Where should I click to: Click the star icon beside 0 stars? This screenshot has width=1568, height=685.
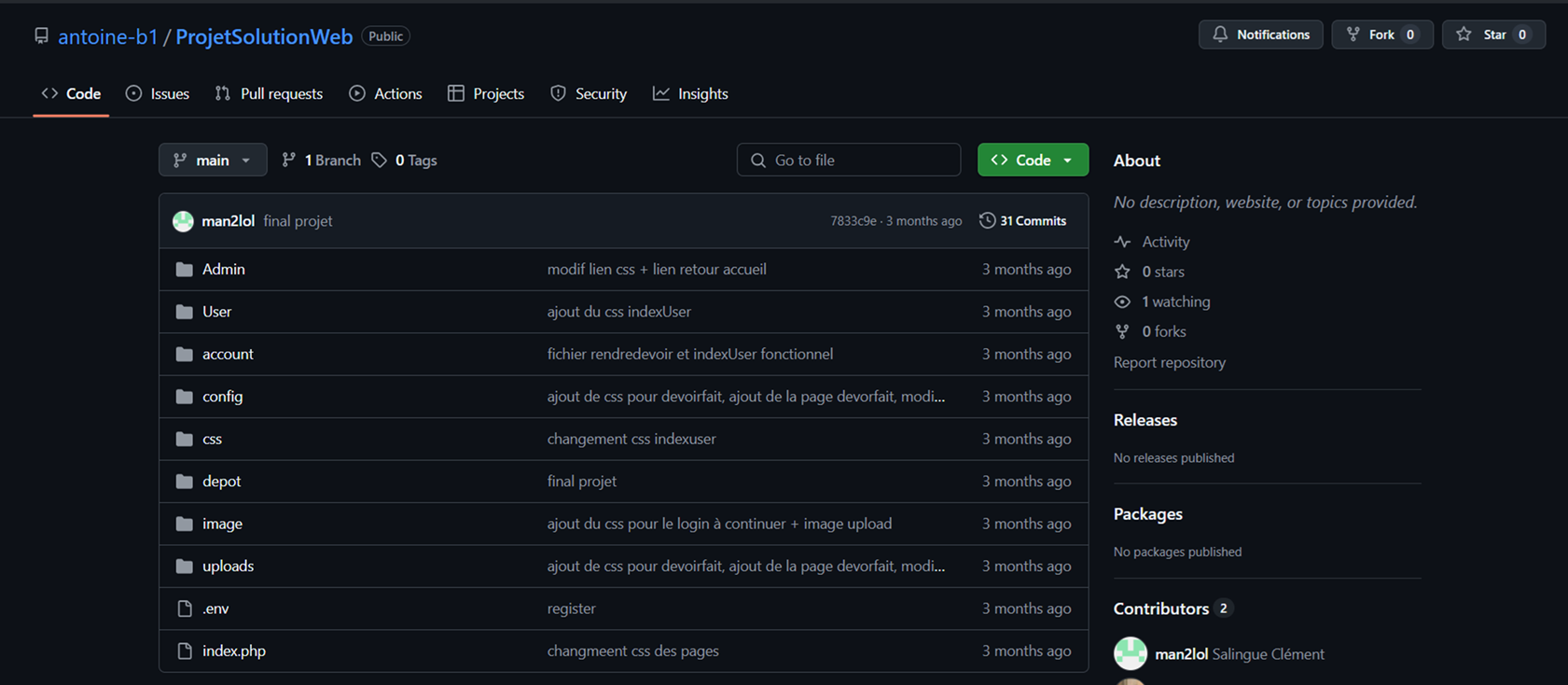point(1122,272)
